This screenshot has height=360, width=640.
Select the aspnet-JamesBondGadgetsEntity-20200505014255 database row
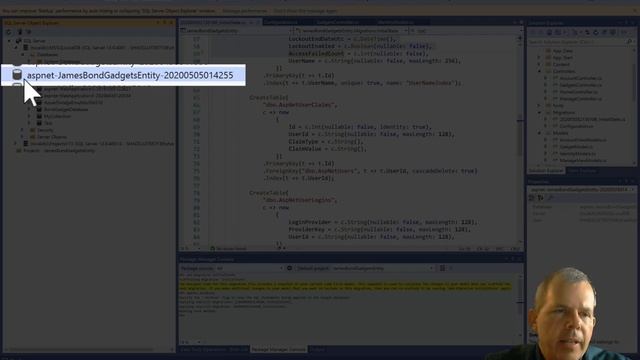123,75
